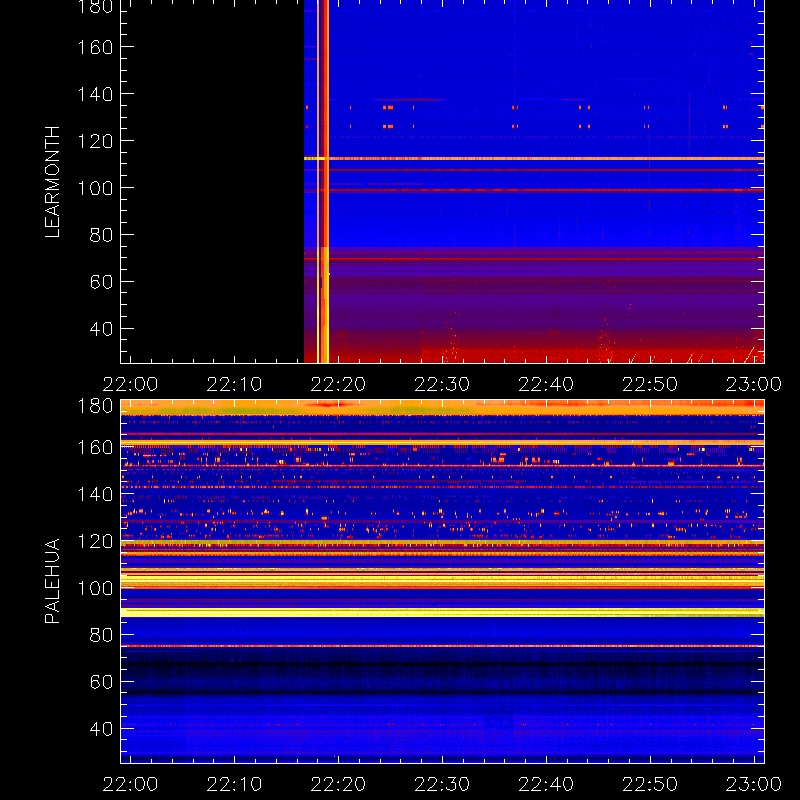Click the LEARMONTH vertical axis title

tap(53, 182)
